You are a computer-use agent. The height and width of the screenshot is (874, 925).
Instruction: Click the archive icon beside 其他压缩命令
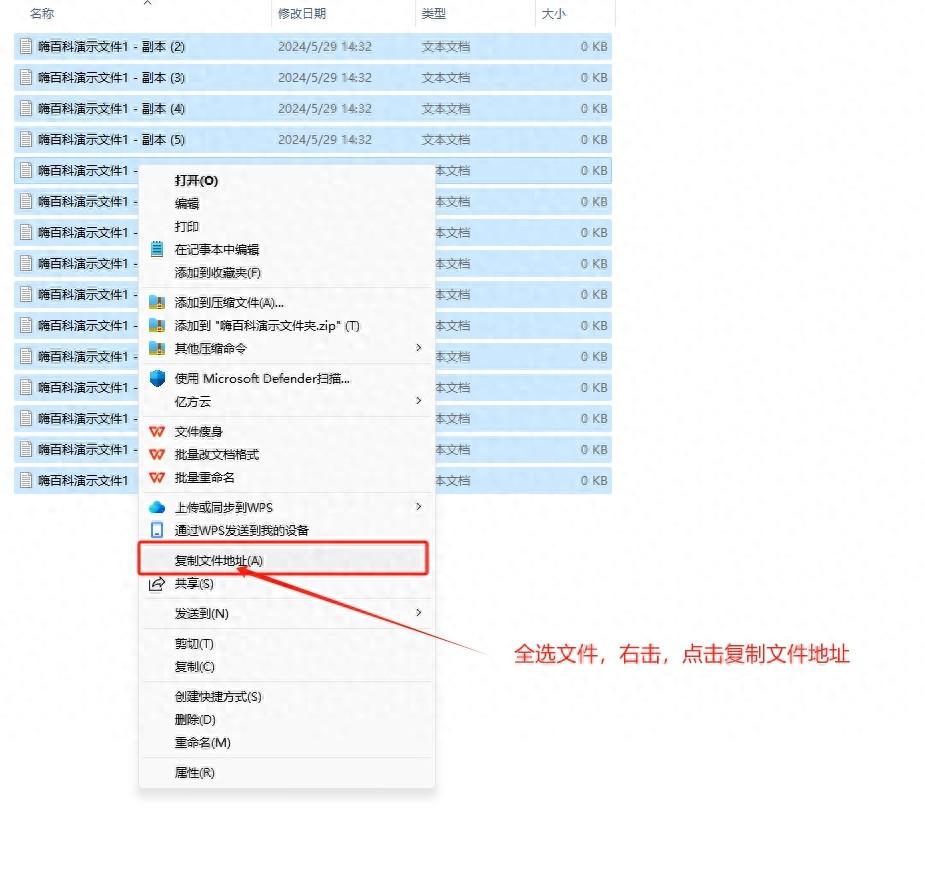pos(157,349)
